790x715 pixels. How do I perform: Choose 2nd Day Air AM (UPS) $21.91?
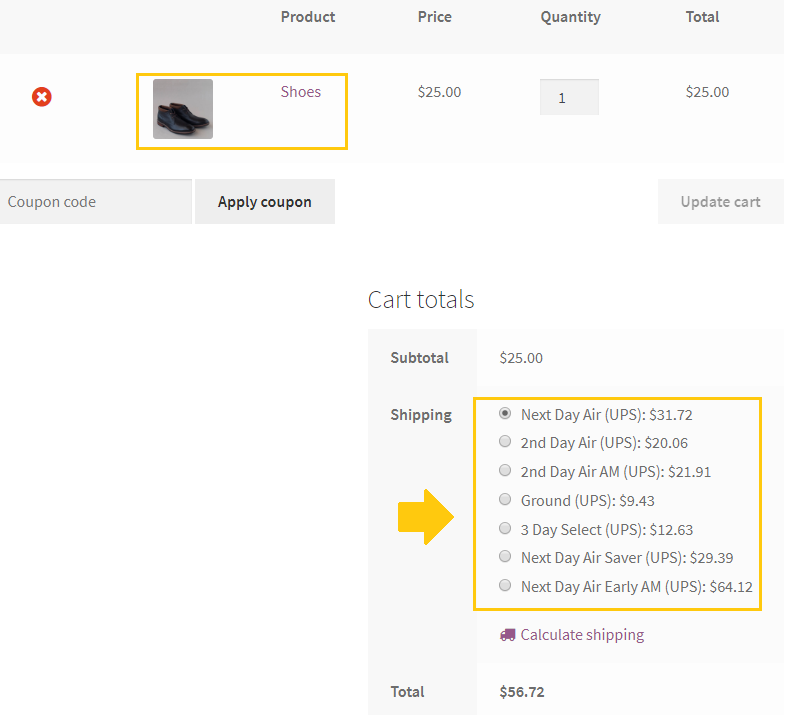coord(505,470)
